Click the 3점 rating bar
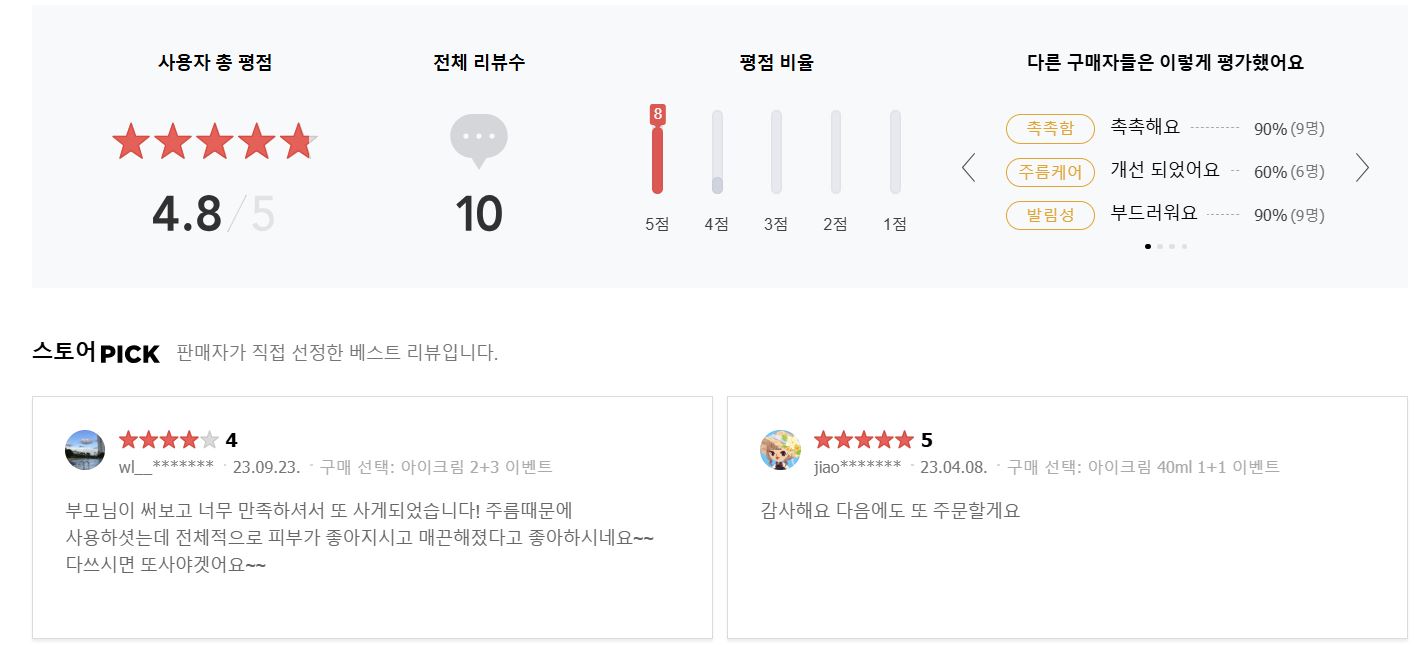 click(x=776, y=152)
